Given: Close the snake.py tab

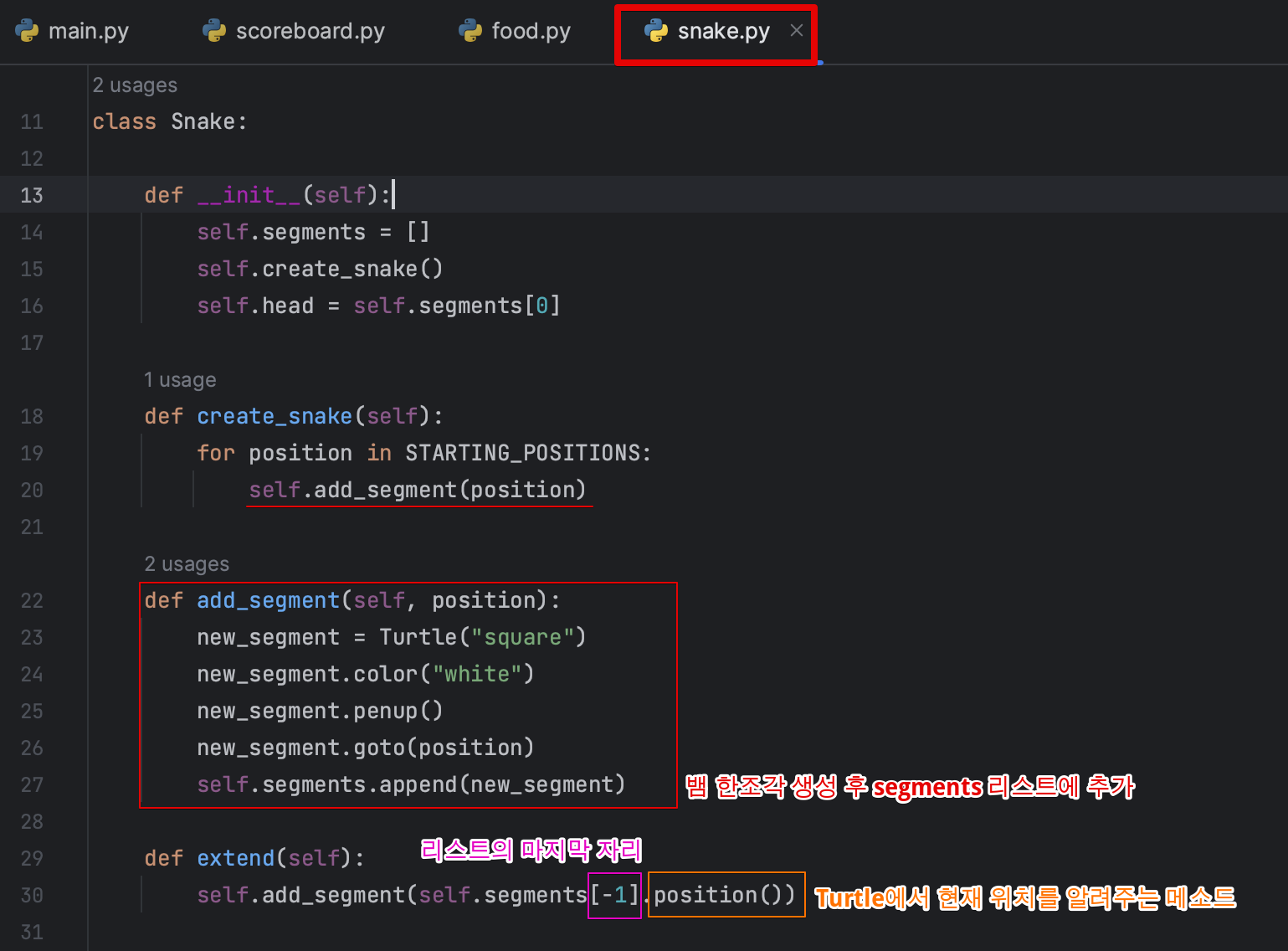Looking at the screenshot, I should click(x=797, y=31).
